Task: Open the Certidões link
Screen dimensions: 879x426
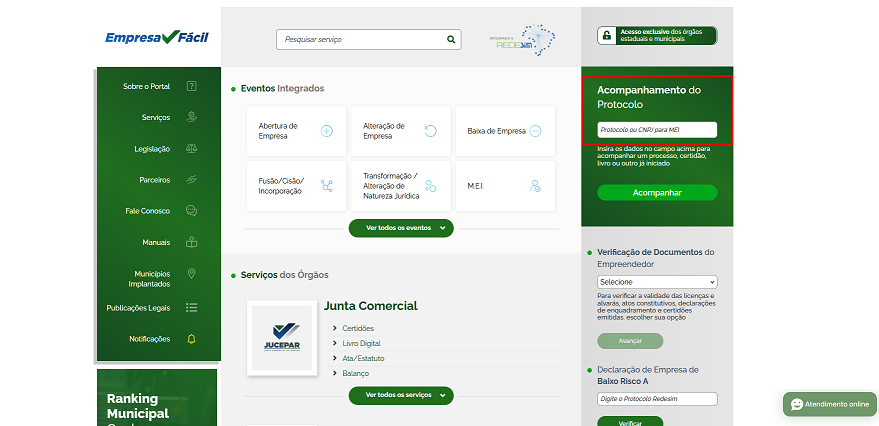Action: pos(358,328)
